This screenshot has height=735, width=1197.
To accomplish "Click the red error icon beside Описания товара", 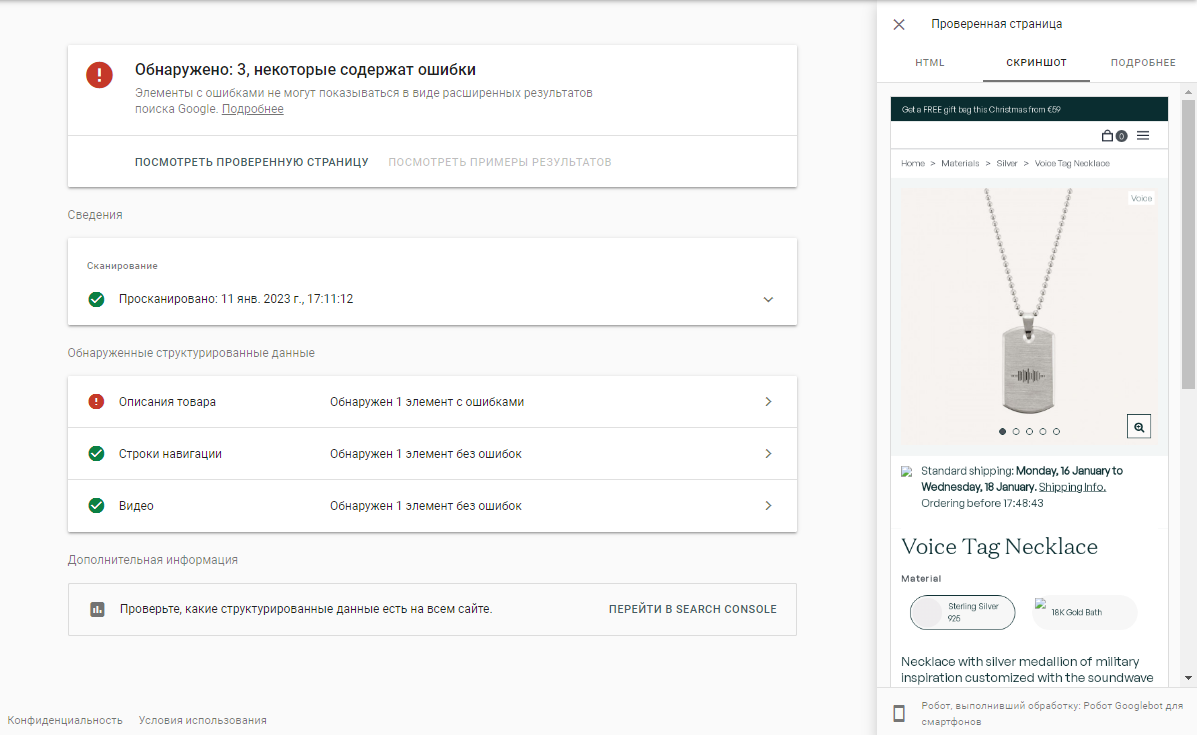I will coord(96,402).
